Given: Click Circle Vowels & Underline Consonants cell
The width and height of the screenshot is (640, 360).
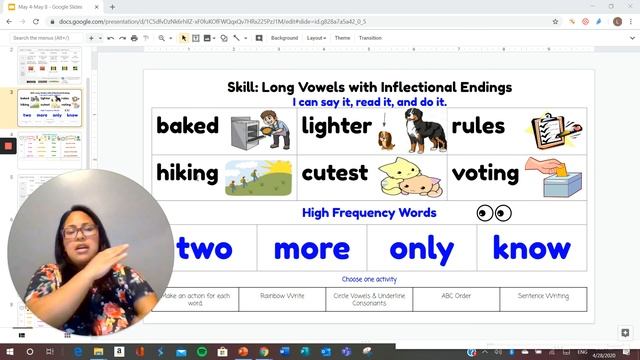Looking at the screenshot, I should tap(369, 299).
